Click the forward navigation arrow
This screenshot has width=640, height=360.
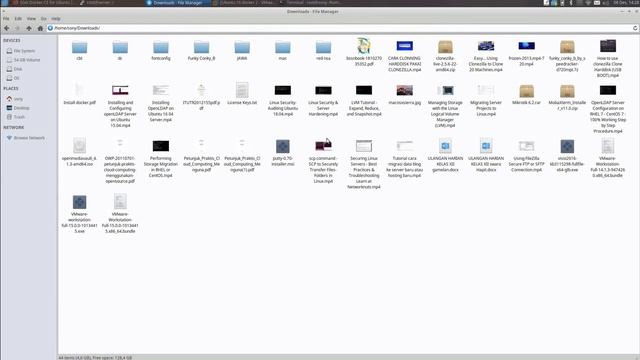(18, 28)
